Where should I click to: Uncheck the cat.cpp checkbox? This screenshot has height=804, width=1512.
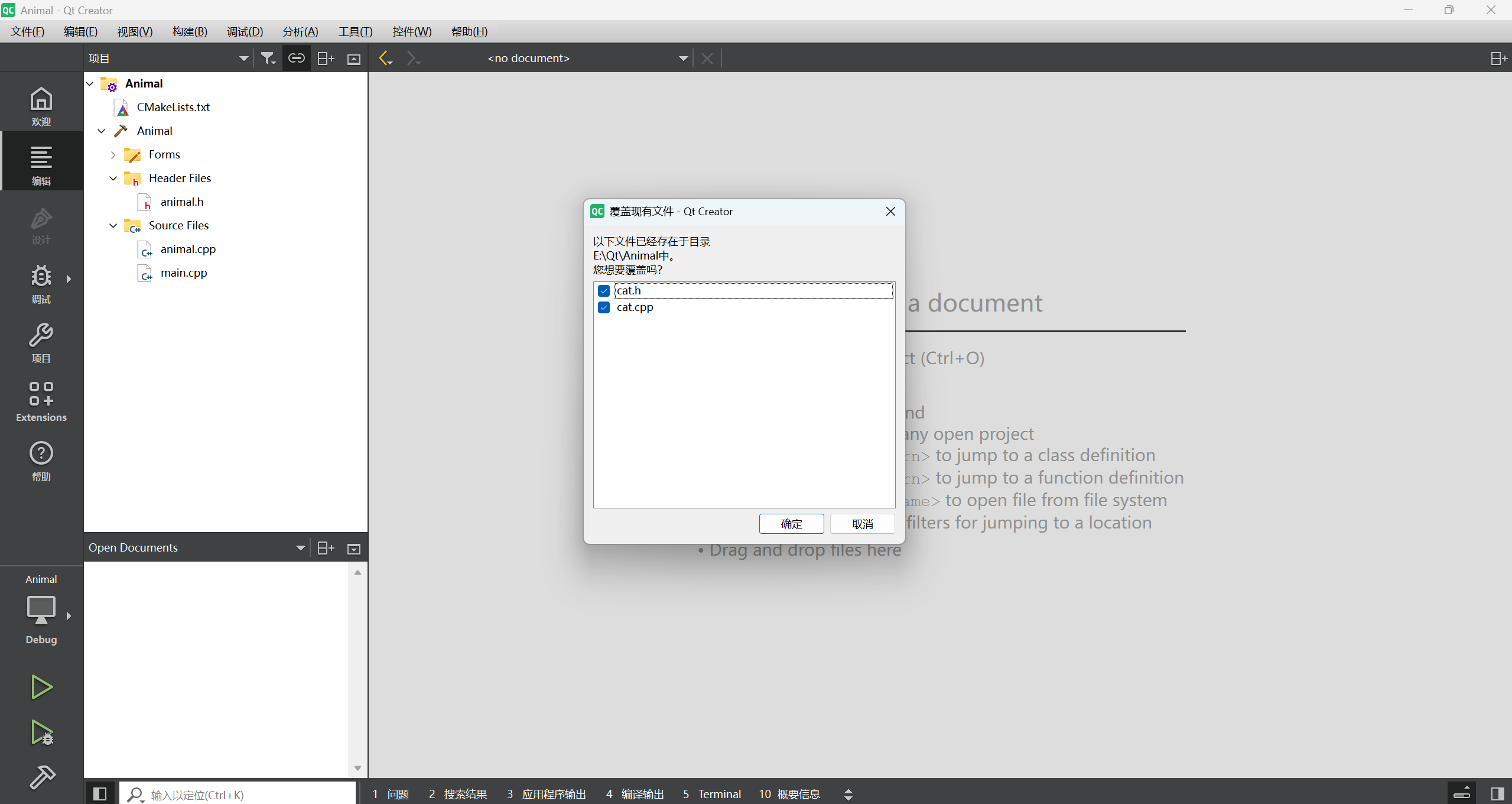tap(603, 307)
